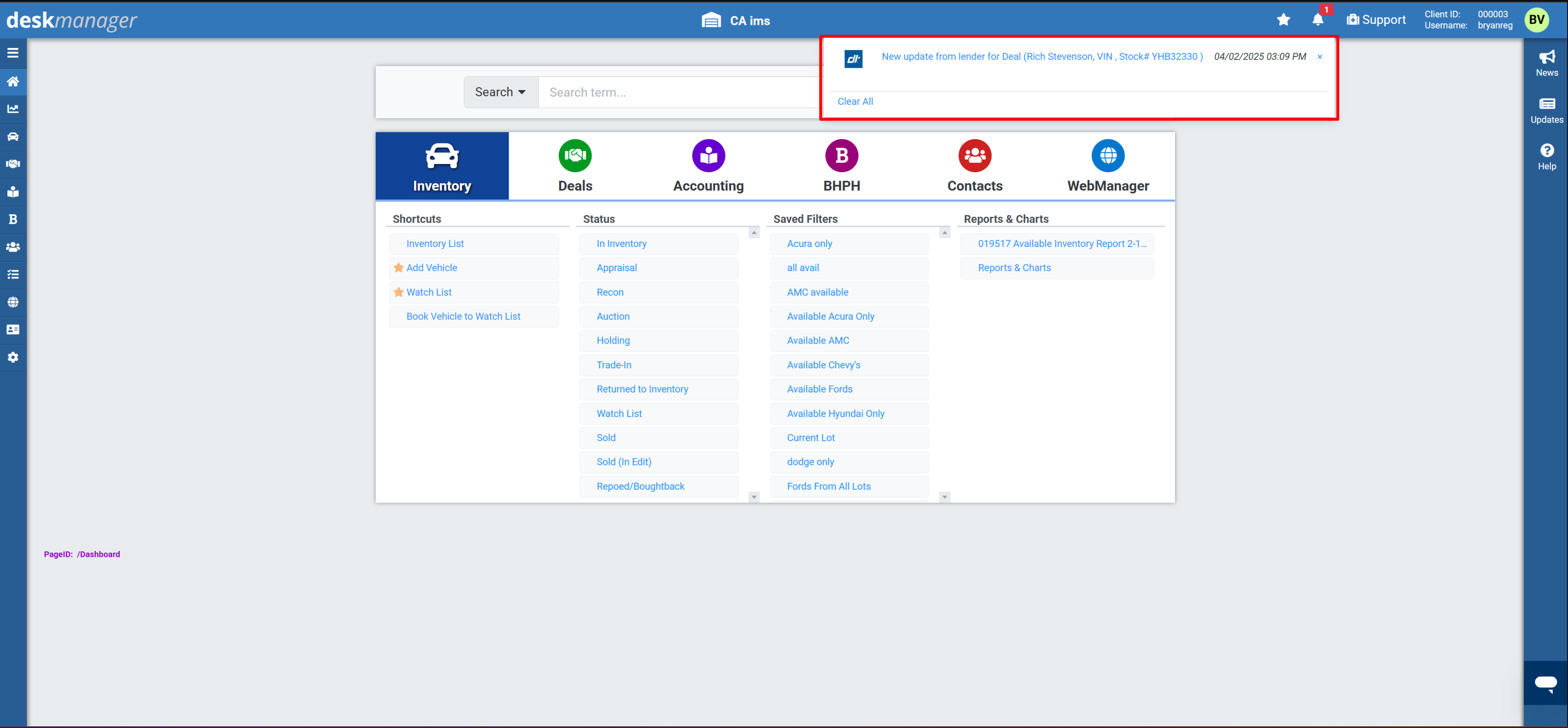Switch to the Accounting tab
This screenshot has height=728, width=1568.
point(708,165)
